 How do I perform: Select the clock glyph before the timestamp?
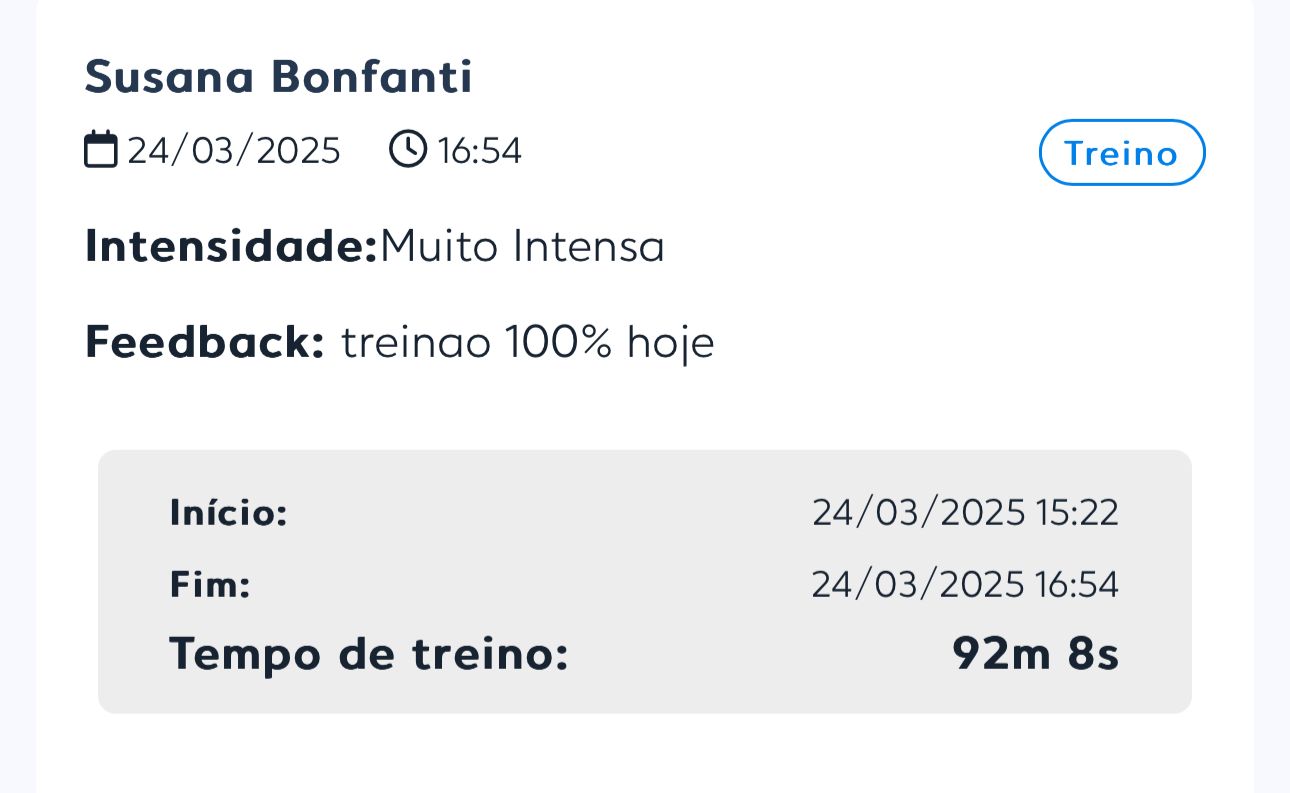(408, 149)
